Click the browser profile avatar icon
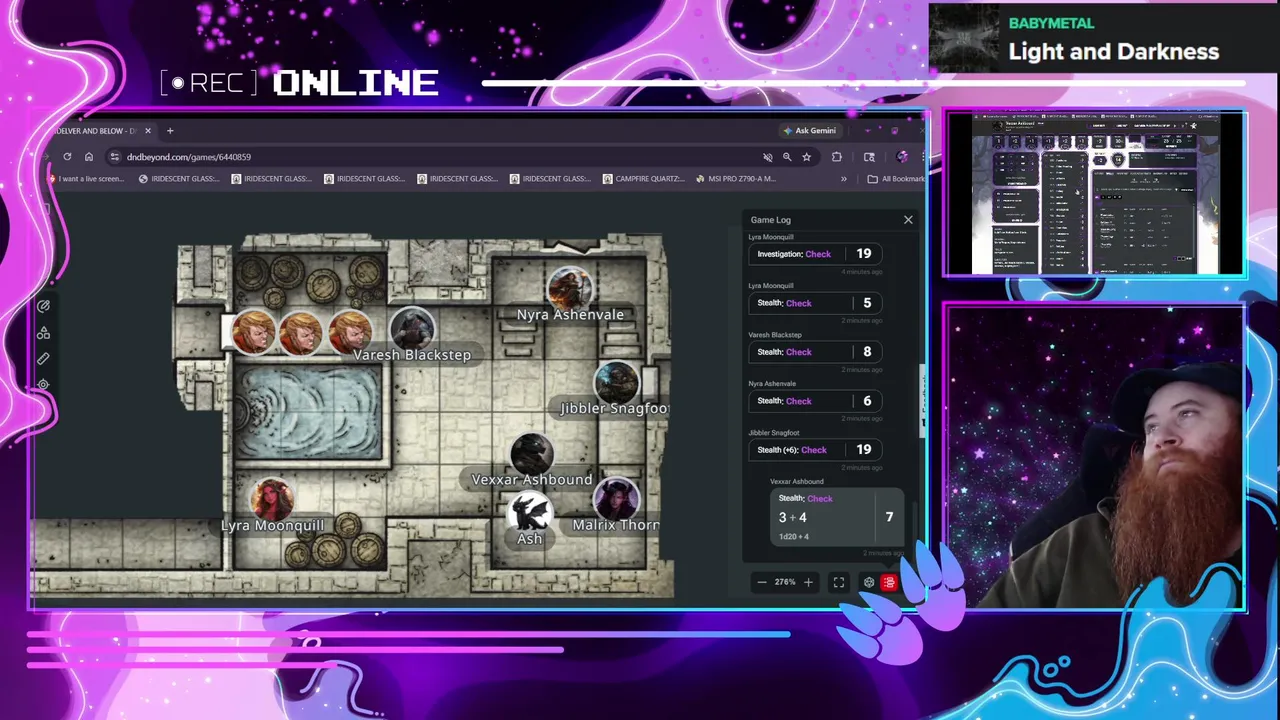The width and height of the screenshot is (1280, 720). [x=902, y=157]
